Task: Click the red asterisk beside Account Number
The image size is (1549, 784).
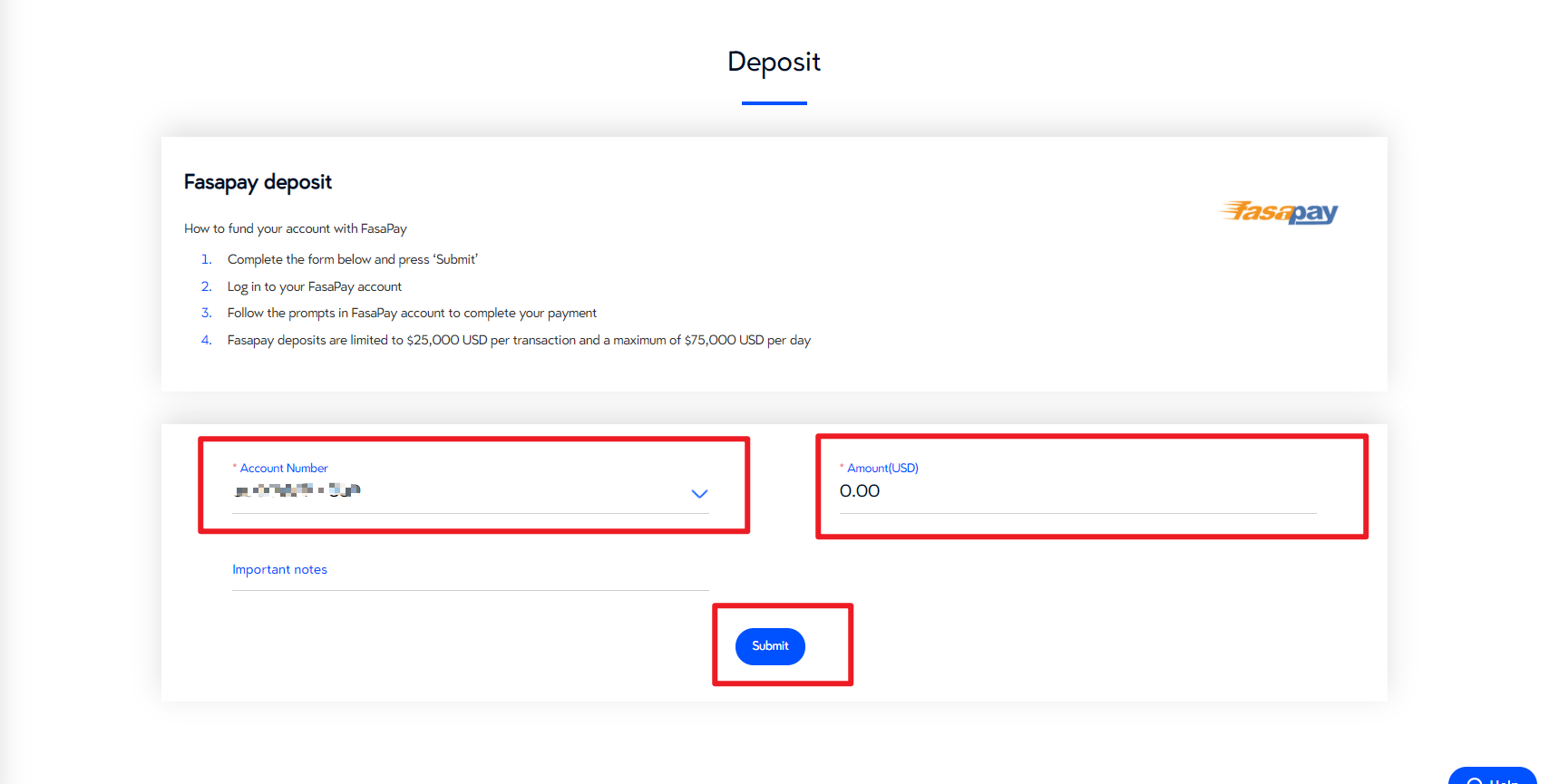Action: coord(235,468)
